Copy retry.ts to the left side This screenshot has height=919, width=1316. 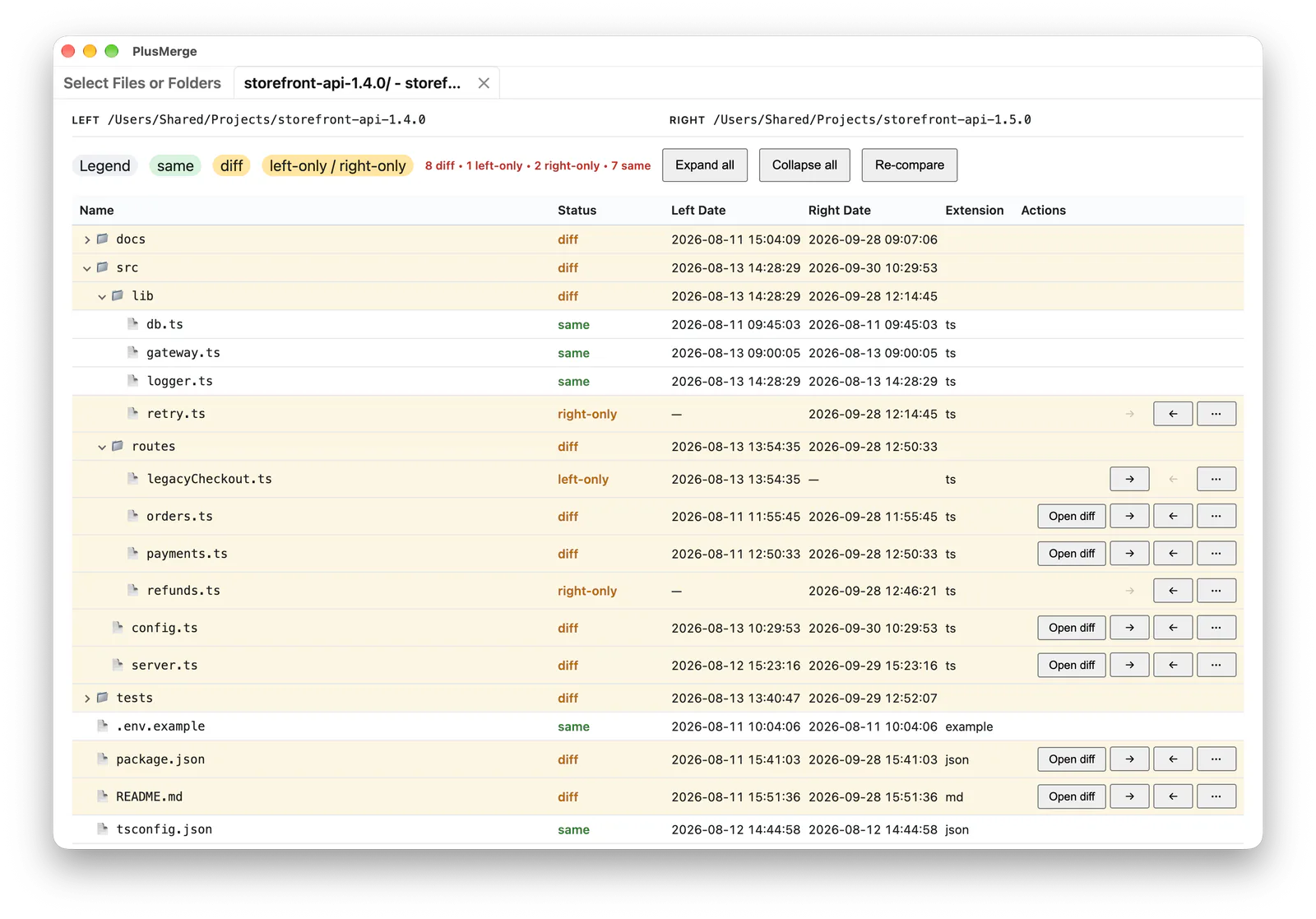click(x=1173, y=414)
